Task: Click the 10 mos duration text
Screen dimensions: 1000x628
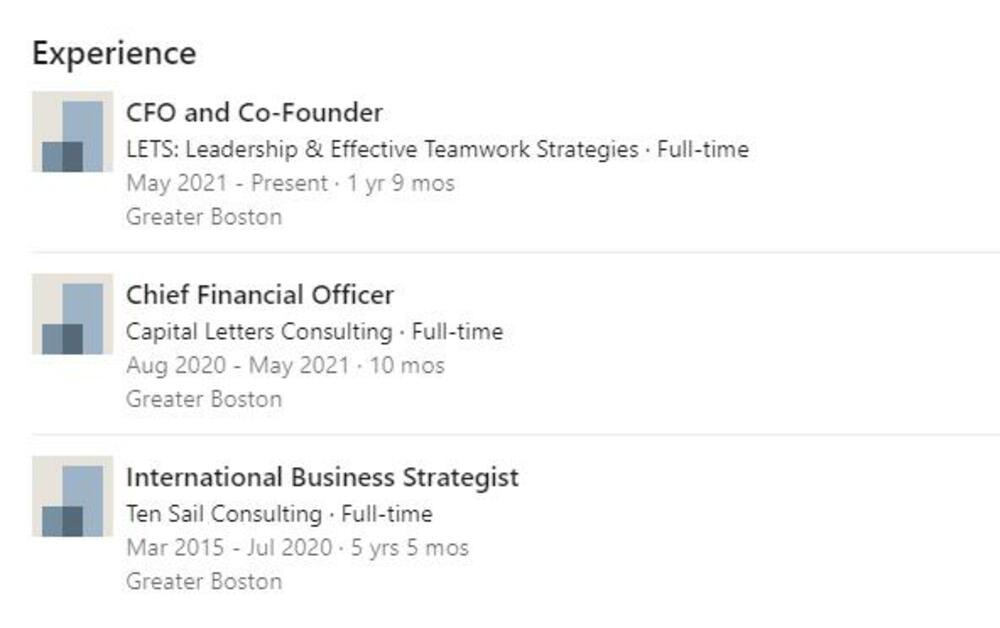Action: pyautogui.click(x=407, y=366)
